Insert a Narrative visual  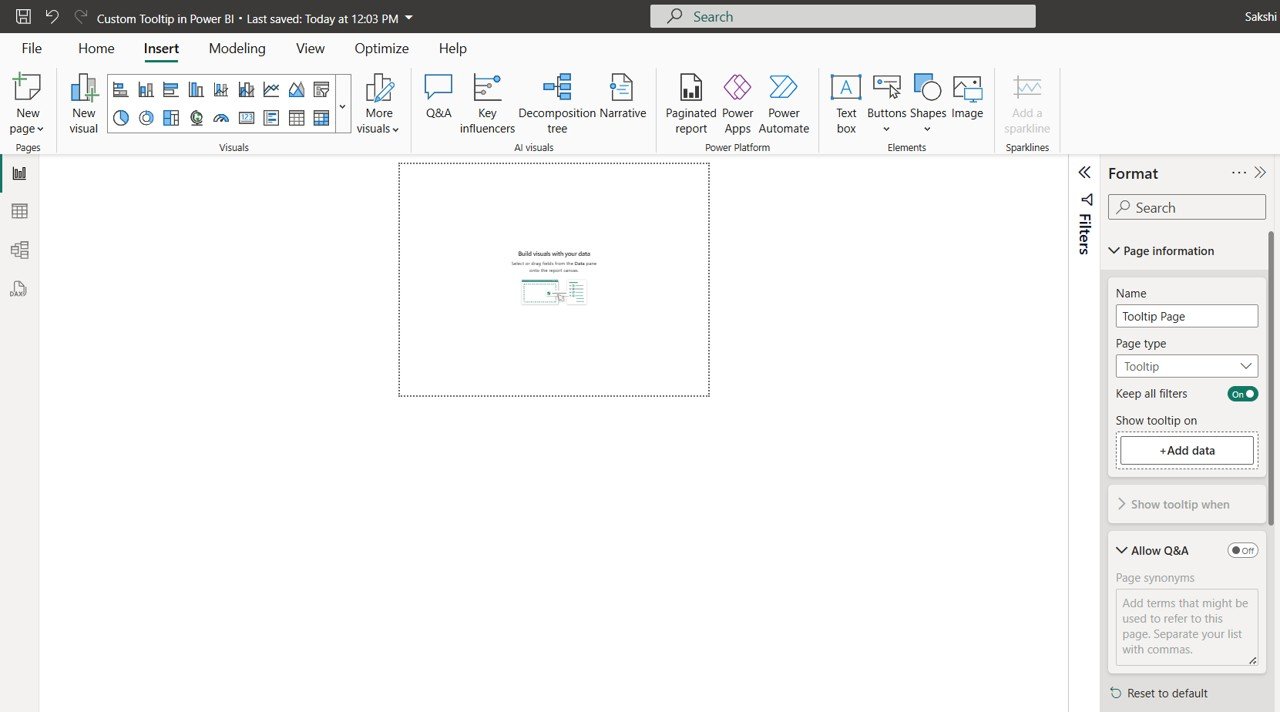tap(623, 98)
